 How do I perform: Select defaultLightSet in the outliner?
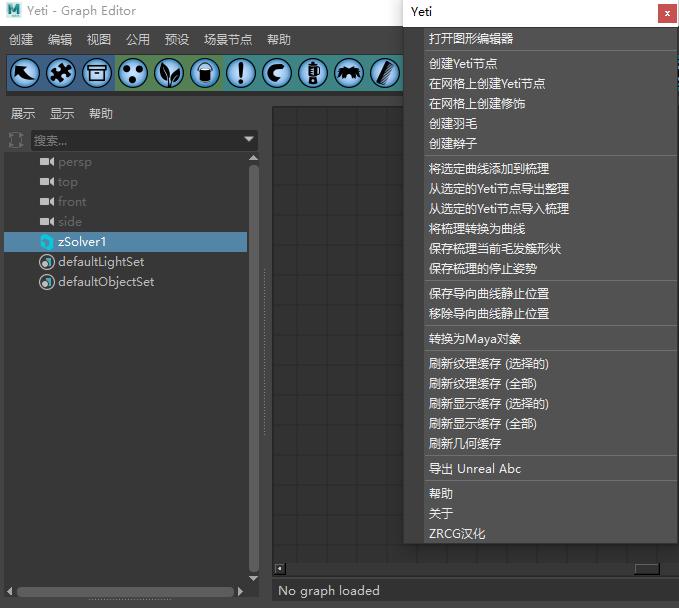click(x=101, y=262)
